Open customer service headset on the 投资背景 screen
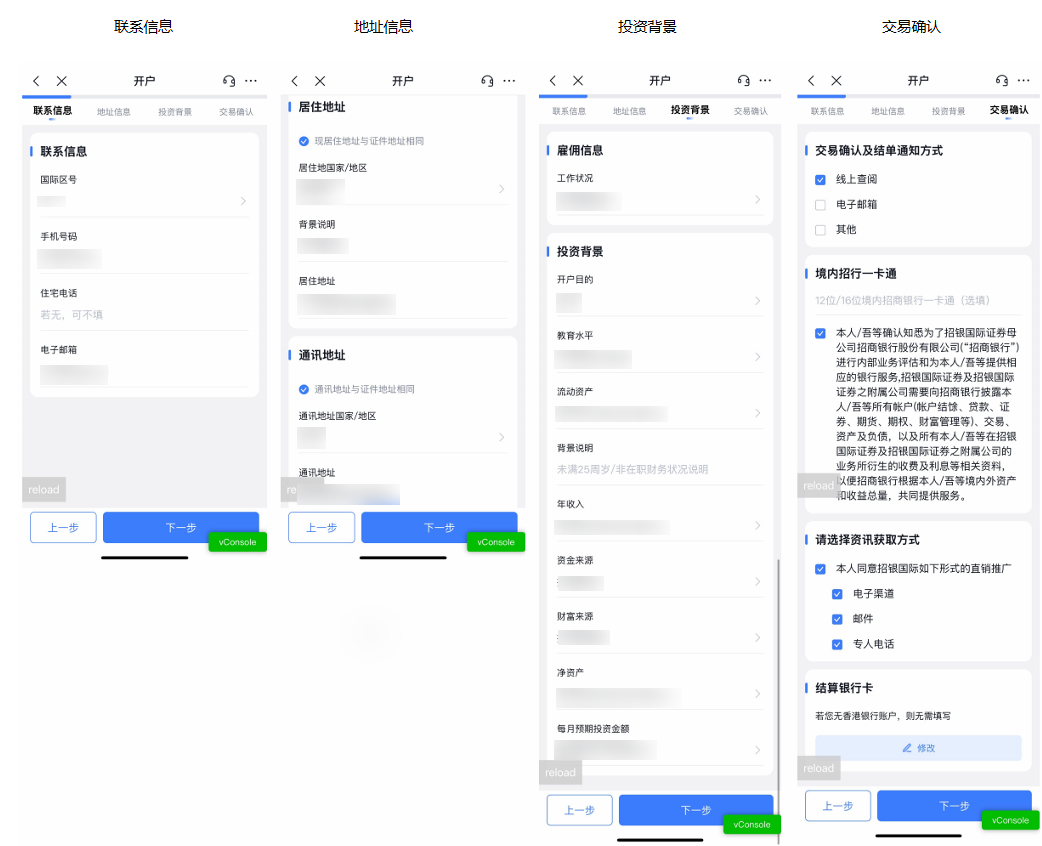The height and width of the screenshot is (846, 1042). pos(743,81)
